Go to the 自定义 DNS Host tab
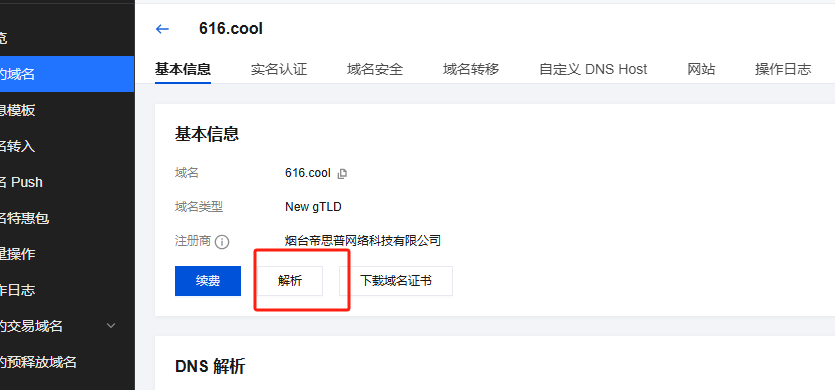The width and height of the screenshot is (835, 390). [x=593, y=69]
